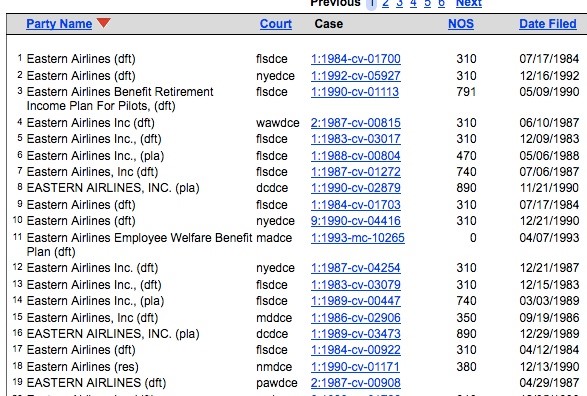Click date filed 04/29/1987
The height and width of the screenshot is (396, 587).
click(549, 383)
